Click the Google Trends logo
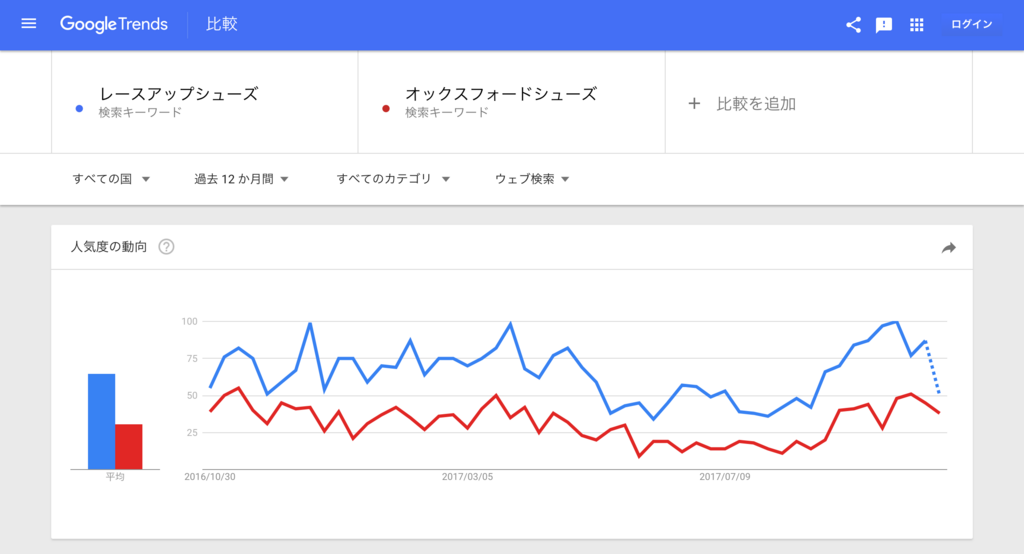Screen dimensions: 1024x554 pyautogui.click(x=114, y=24)
